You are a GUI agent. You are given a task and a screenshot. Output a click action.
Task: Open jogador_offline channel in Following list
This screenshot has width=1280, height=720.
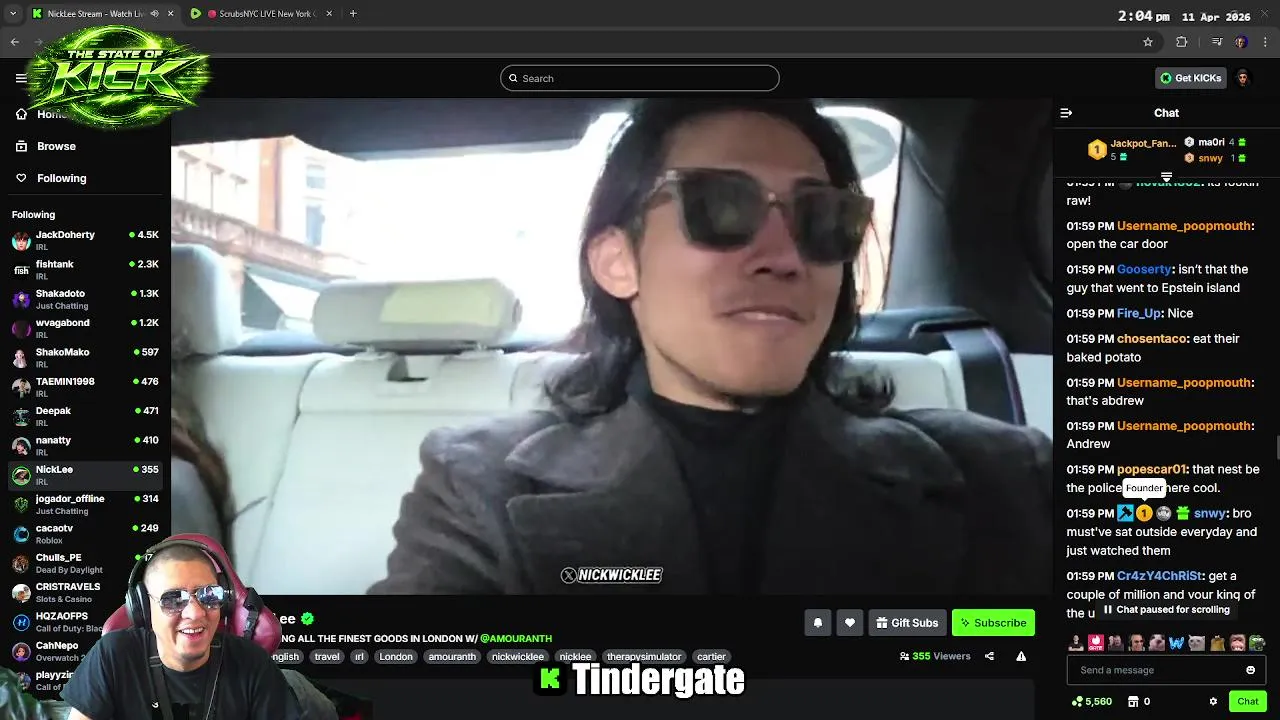point(86,504)
